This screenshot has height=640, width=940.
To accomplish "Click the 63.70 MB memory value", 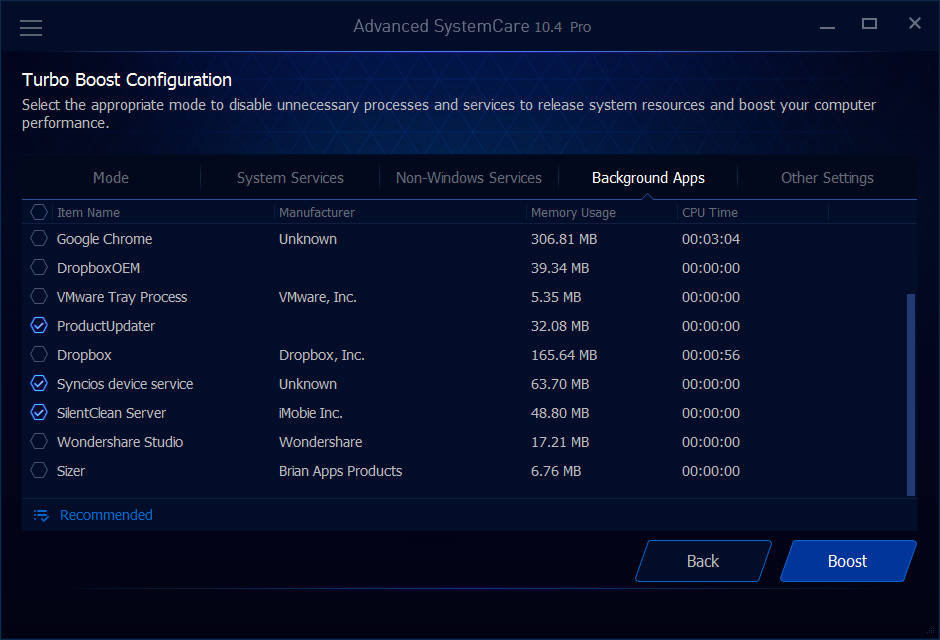I will (560, 384).
